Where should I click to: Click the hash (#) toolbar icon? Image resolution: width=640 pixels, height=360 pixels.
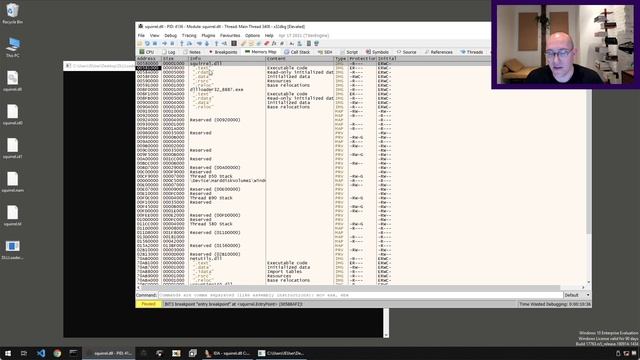(282, 43)
